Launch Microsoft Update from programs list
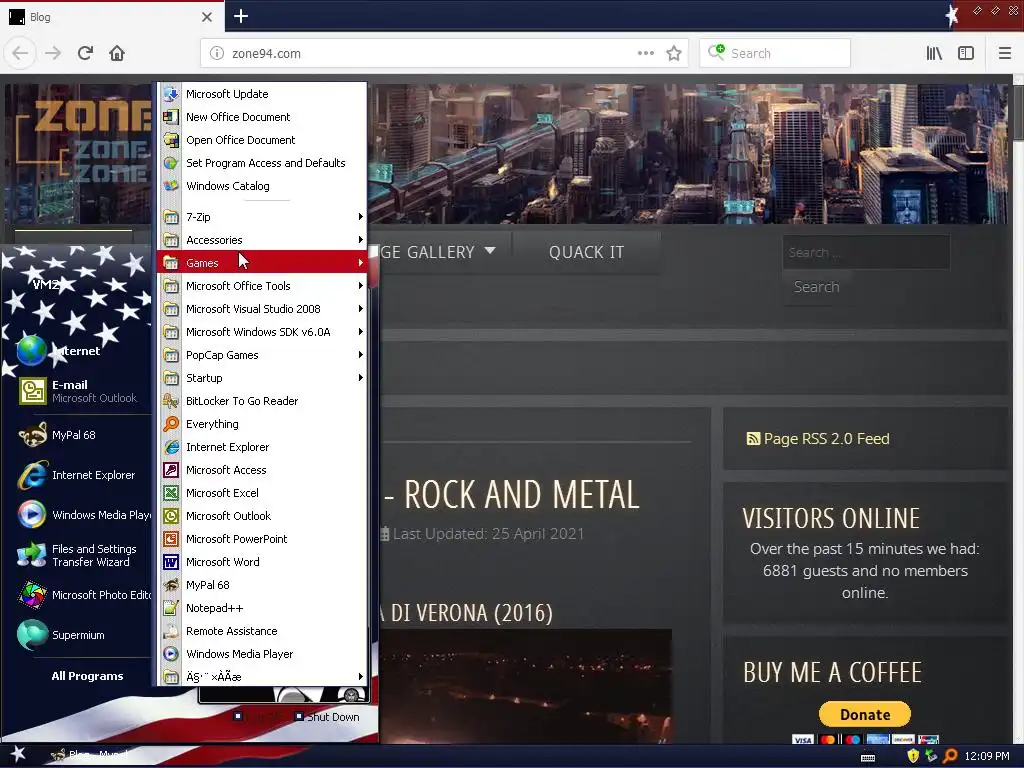Image resolution: width=1024 pixels, height=768 pixels. (261, 94)
